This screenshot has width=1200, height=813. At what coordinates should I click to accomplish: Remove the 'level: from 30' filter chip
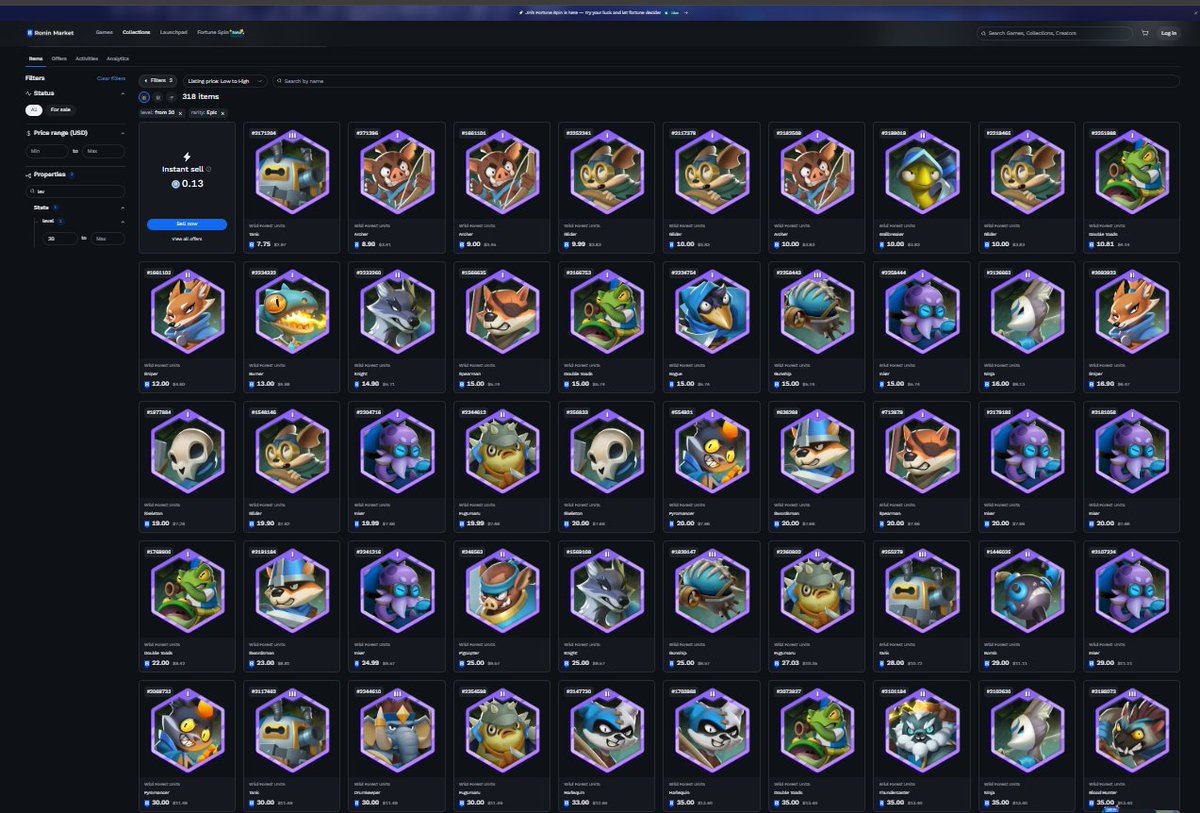(180, 114)
